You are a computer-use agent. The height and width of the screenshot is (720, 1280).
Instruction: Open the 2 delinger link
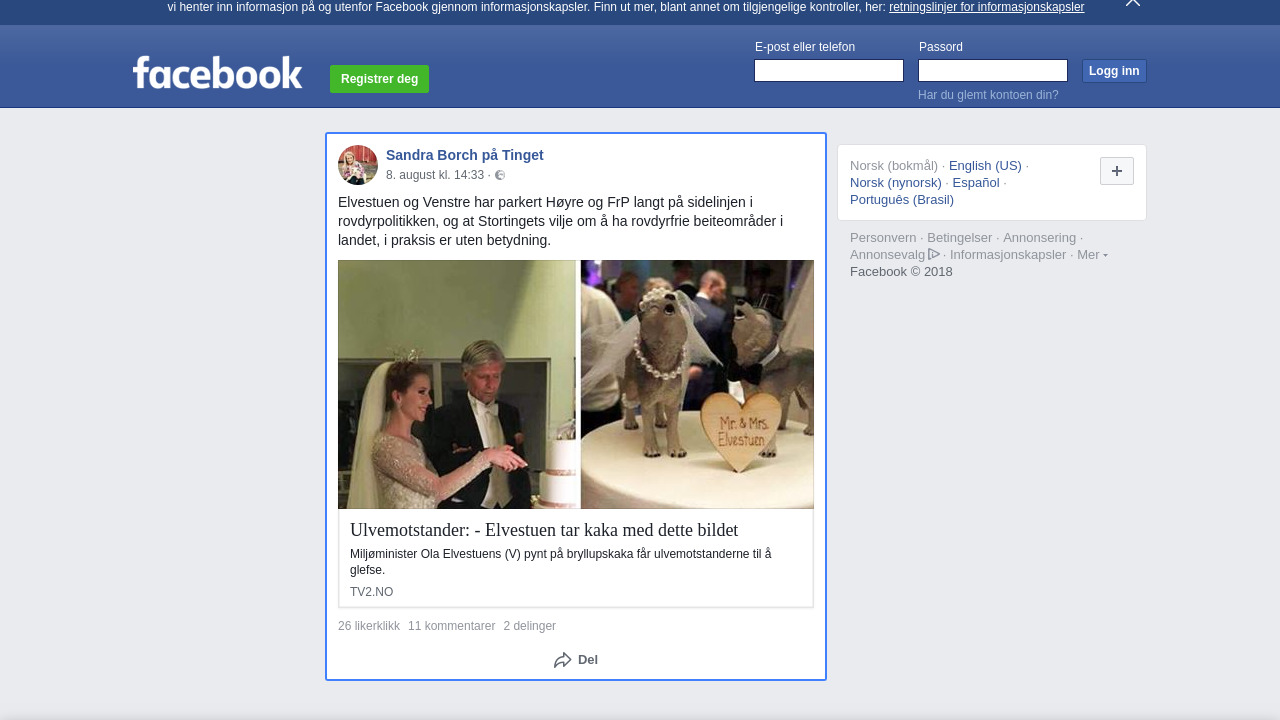point(529,626)
